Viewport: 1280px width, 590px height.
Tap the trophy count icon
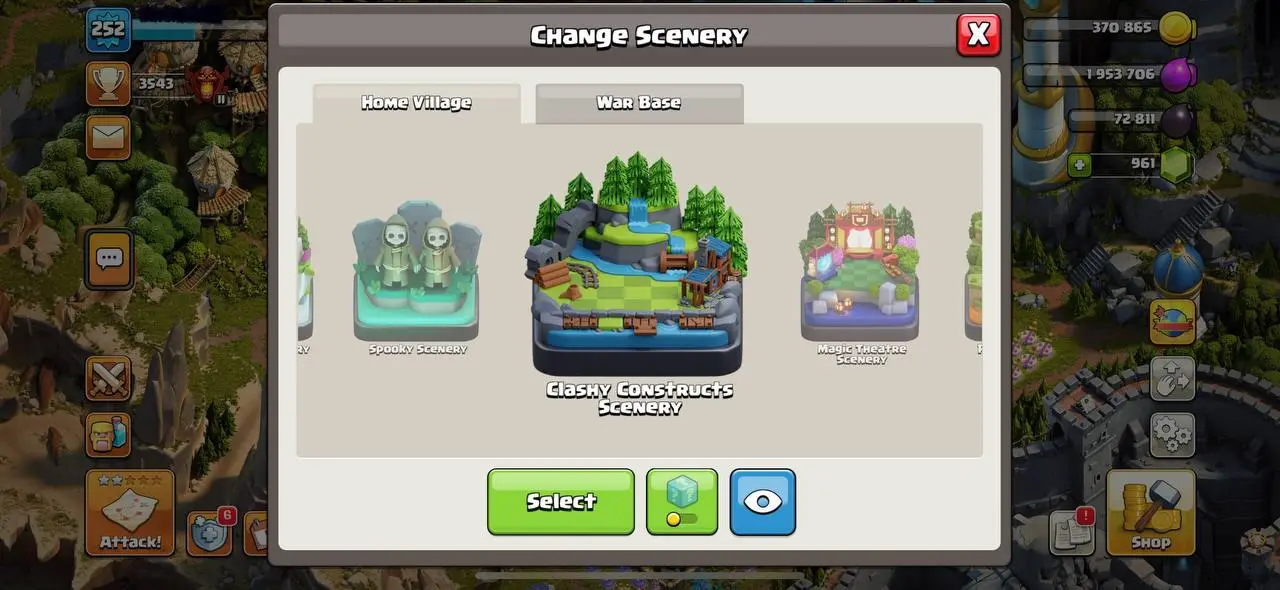tap(108, 84)
